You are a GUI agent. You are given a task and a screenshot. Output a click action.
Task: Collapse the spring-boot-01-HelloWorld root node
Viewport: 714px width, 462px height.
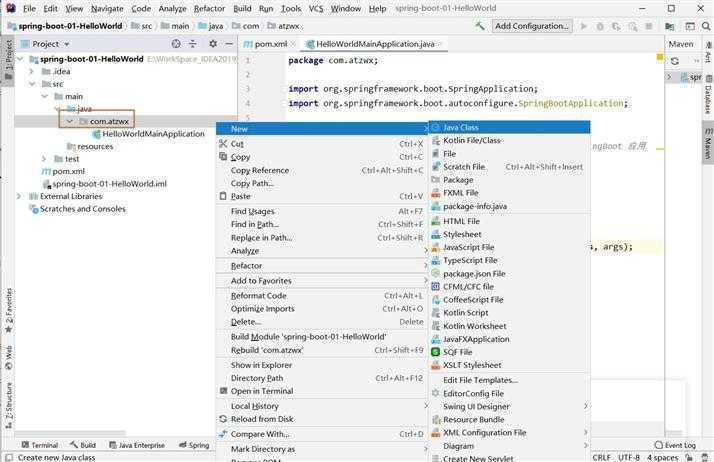tap(20, 59)
